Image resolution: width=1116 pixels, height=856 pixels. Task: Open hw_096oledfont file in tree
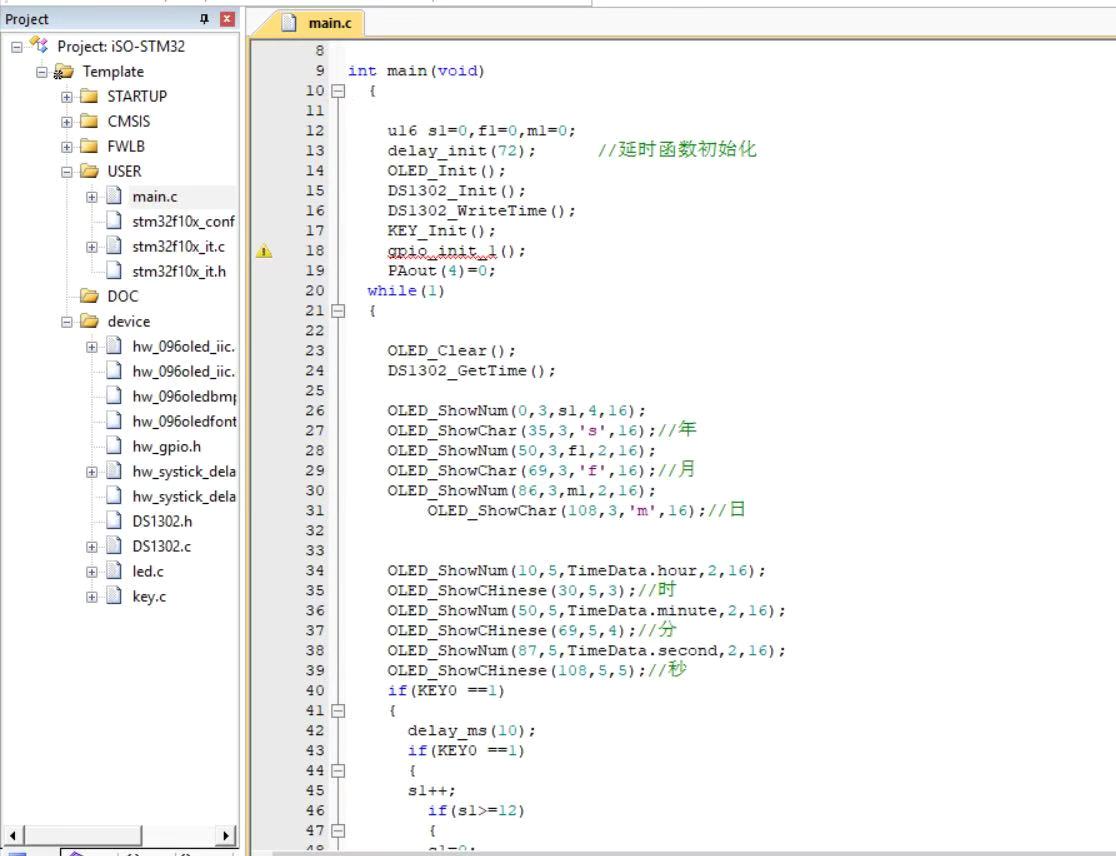click(184, 421)
